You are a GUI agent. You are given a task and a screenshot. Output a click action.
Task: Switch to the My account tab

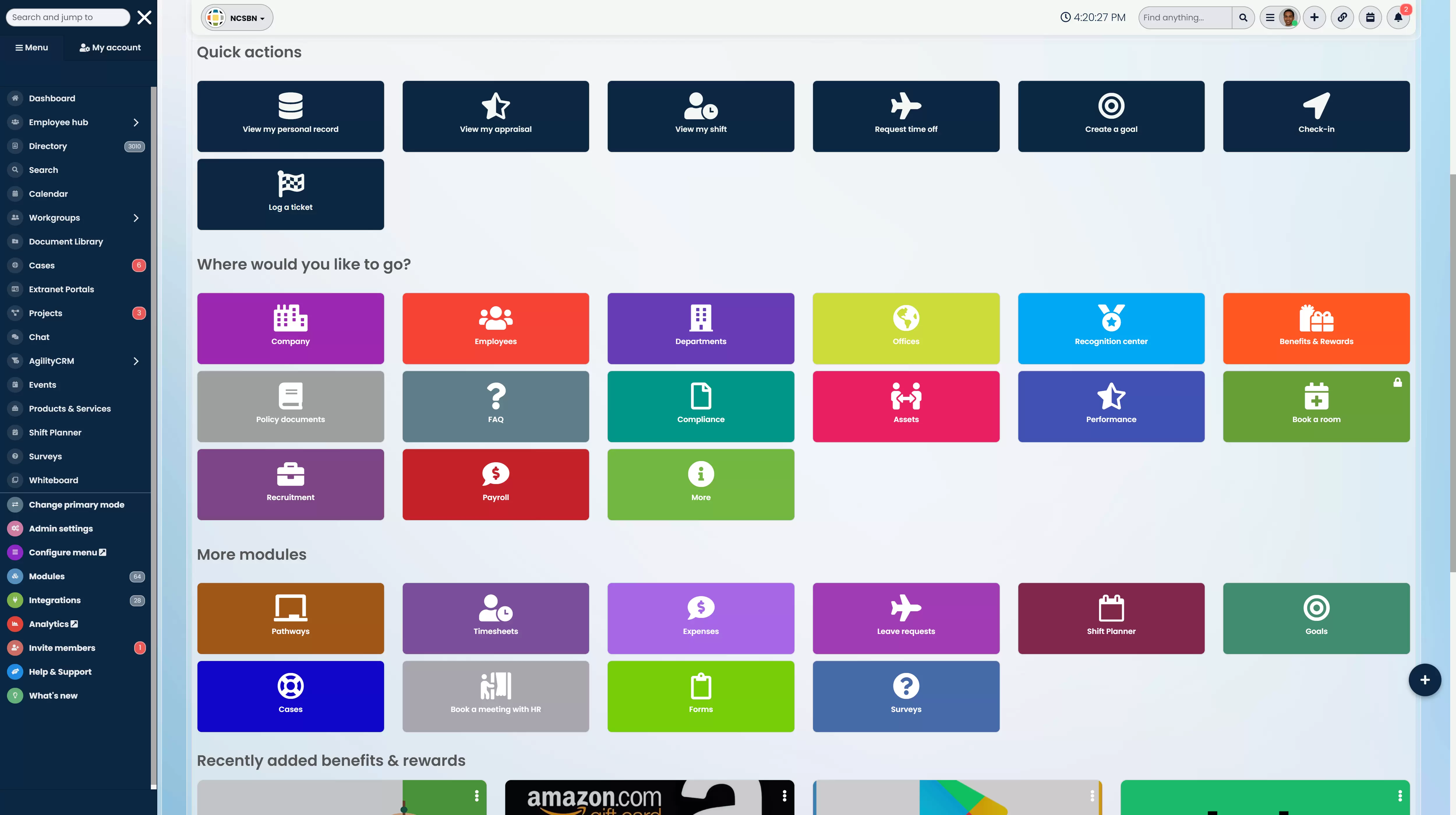pos(110,47)
